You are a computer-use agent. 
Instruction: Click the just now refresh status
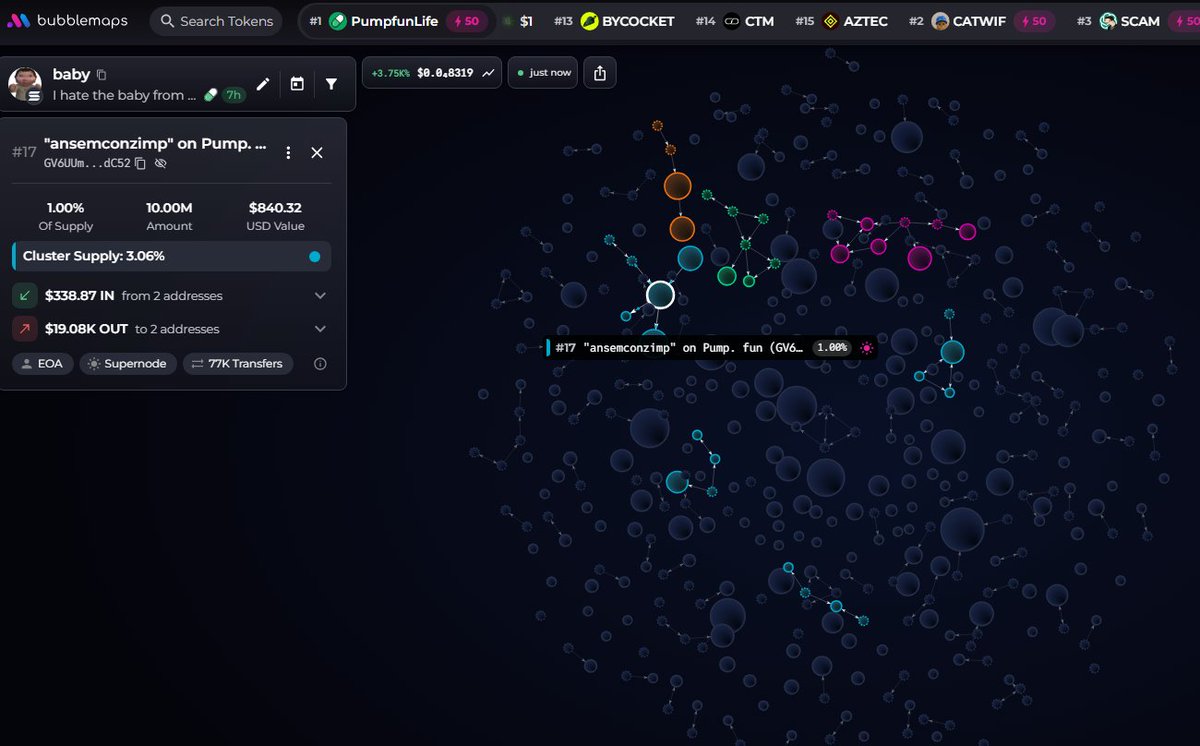542,73
